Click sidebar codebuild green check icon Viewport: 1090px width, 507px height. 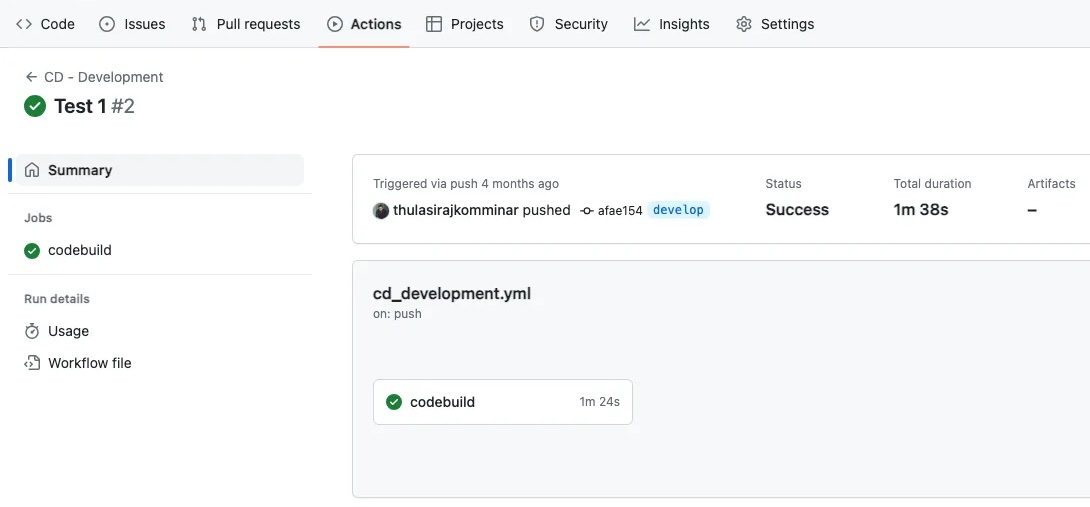click(x=32, y=250)
